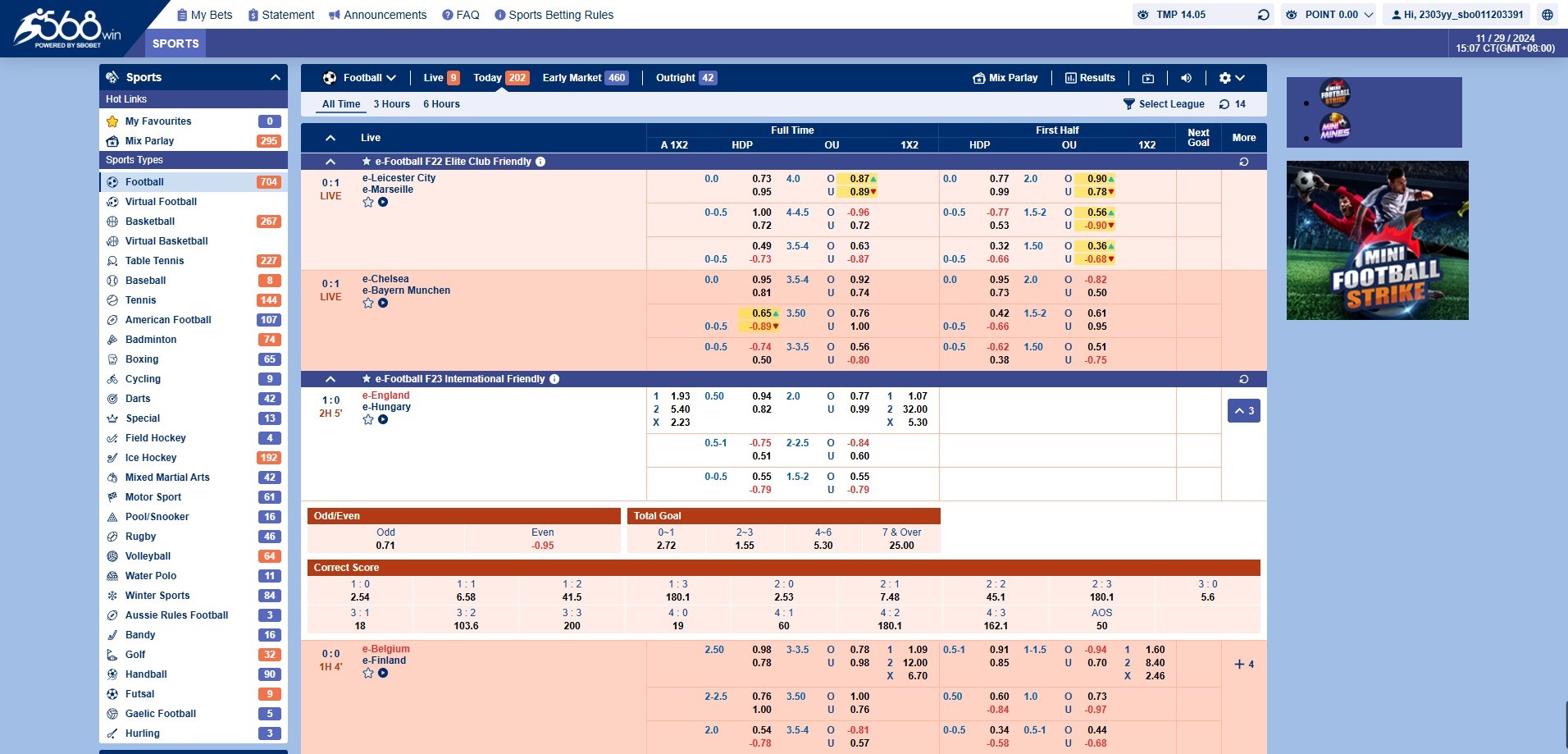Collapse F22 Elite Club Friendly league
The width and height of the screenshot is (1568, 754).
pos(330,162)
